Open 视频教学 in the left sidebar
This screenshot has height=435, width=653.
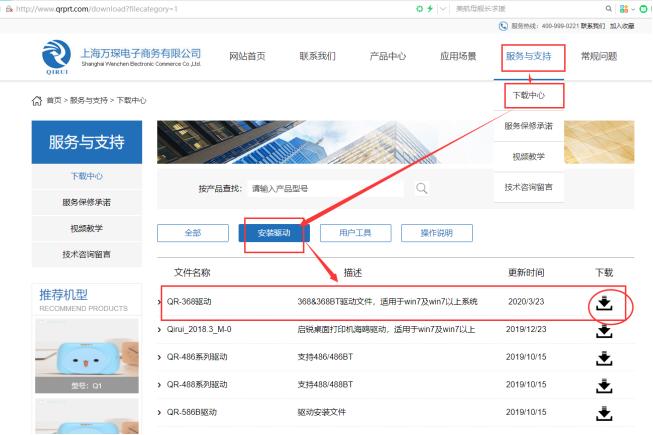87,228
